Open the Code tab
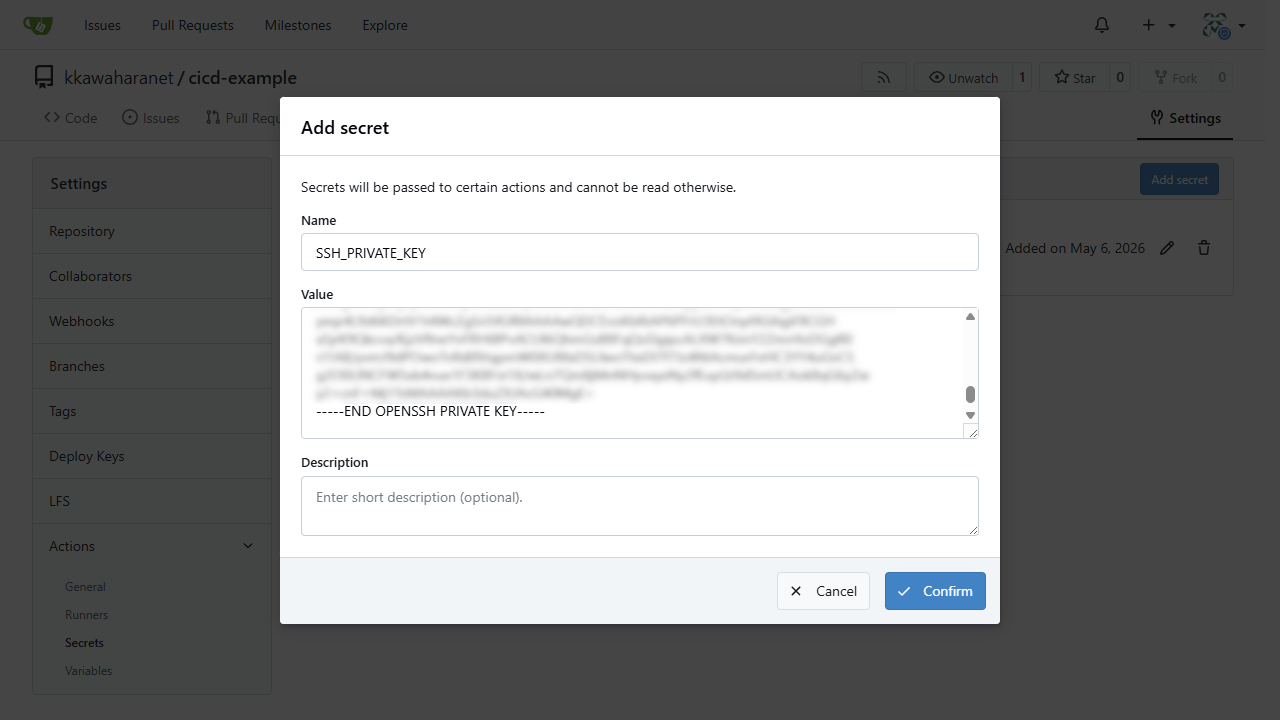Screen dimensions: 1280x720 click(70, 118)
